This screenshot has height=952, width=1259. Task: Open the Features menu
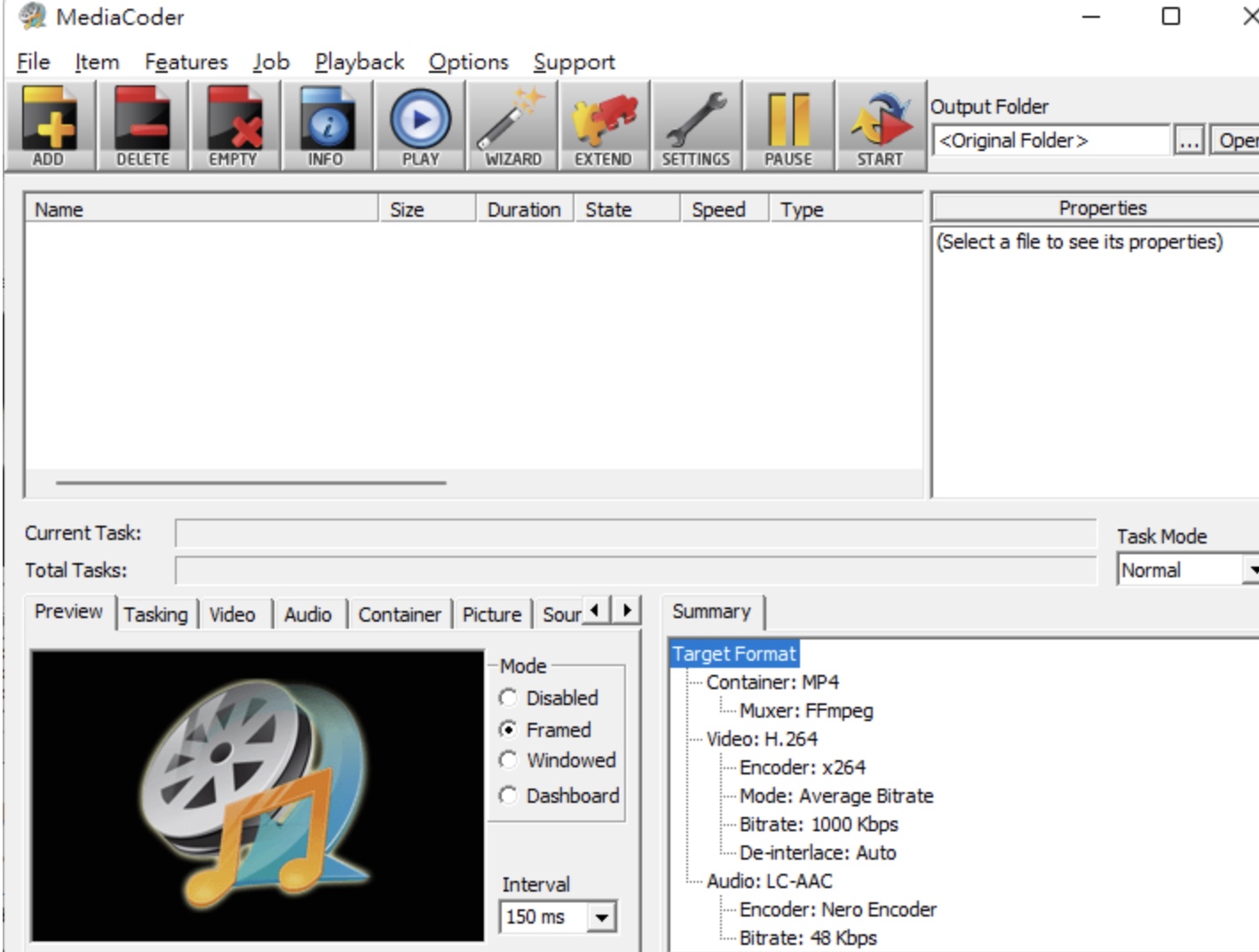click(x=186, y=62)
